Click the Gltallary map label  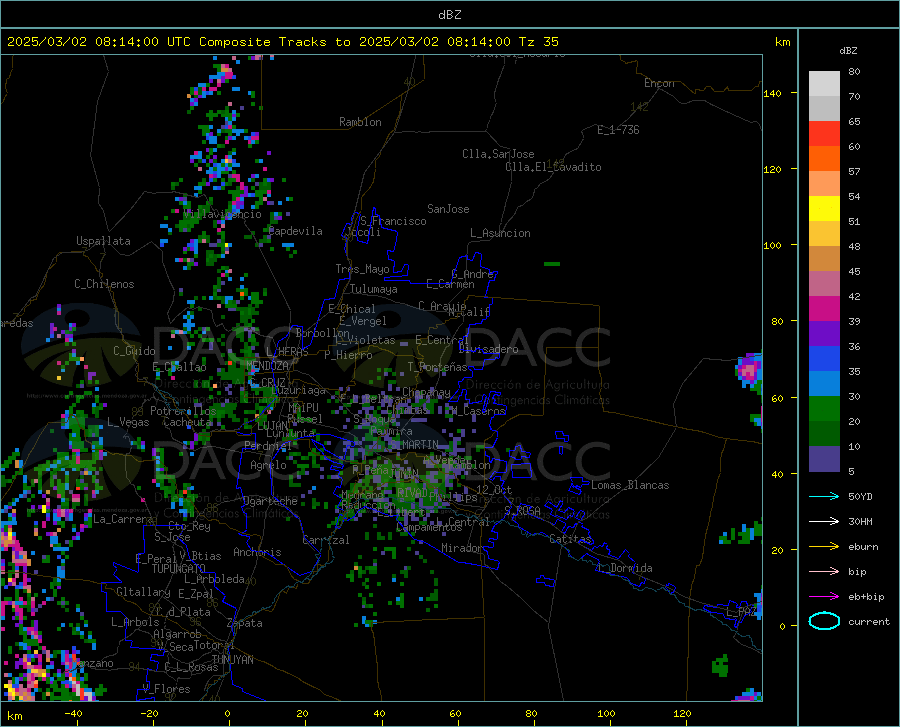[143, 592]
